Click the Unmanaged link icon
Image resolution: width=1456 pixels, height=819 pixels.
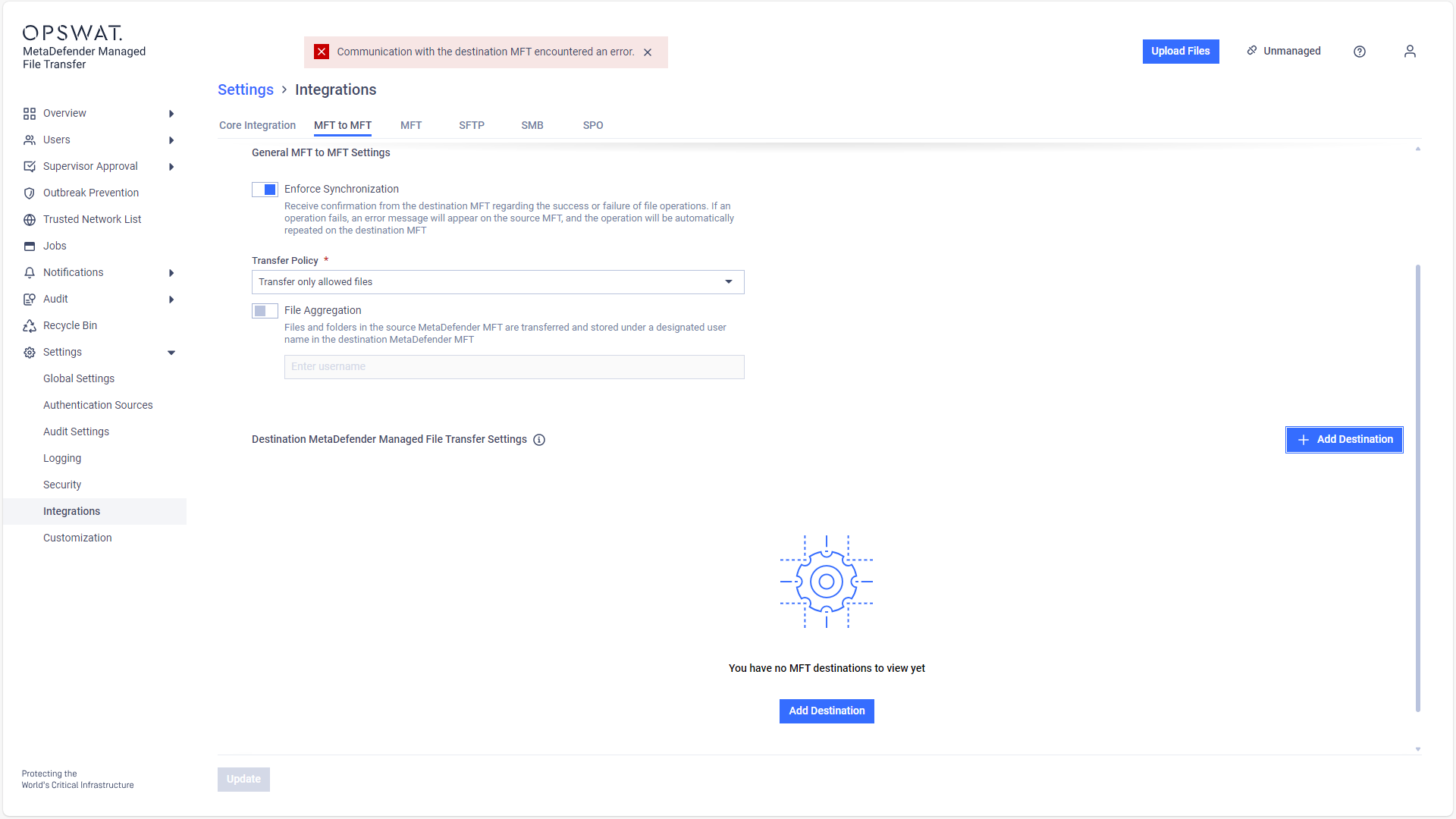click(1252, 51)
